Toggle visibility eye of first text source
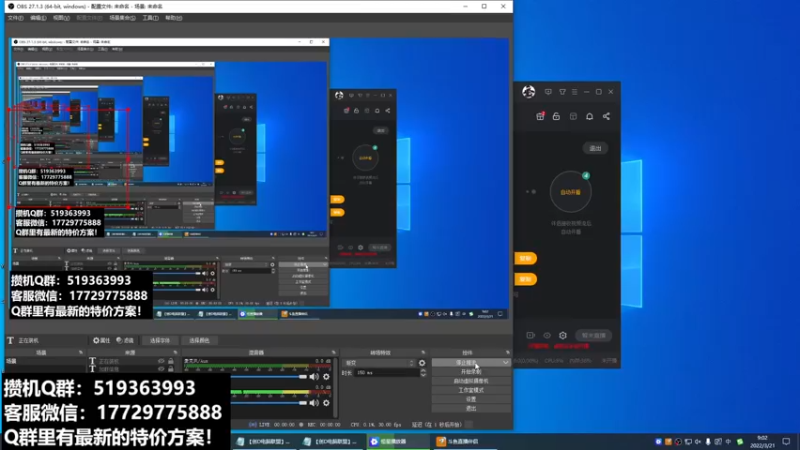The width and height of the screenshot is (800, 450). point(161,361)
